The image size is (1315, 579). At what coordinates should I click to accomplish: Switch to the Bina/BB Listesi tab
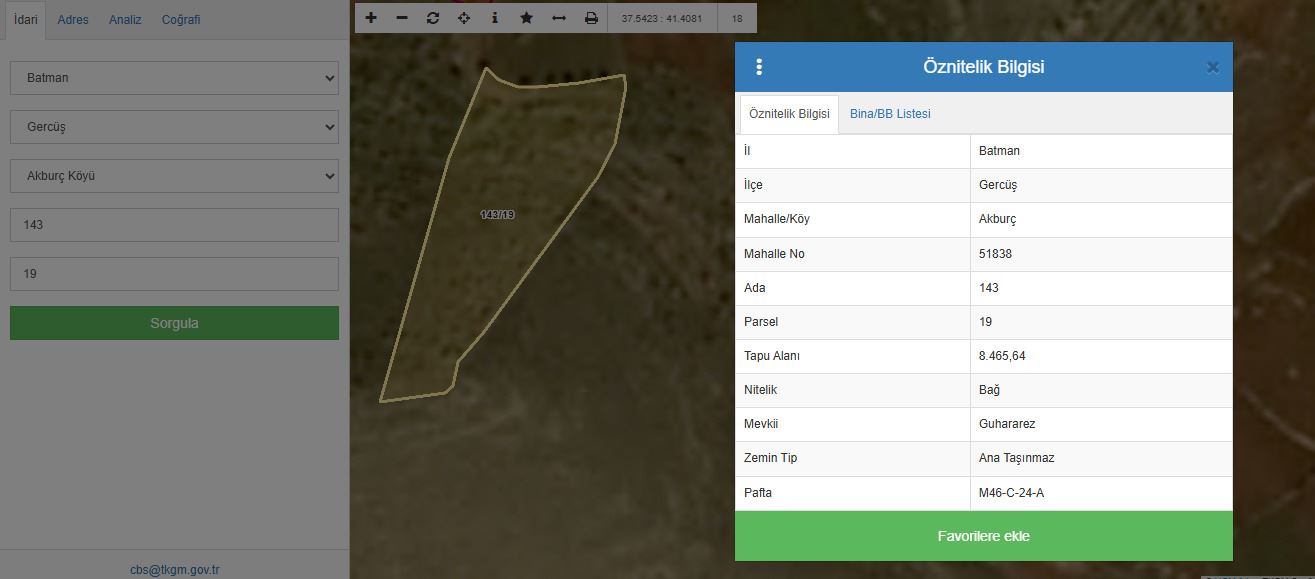pos(890,114)
